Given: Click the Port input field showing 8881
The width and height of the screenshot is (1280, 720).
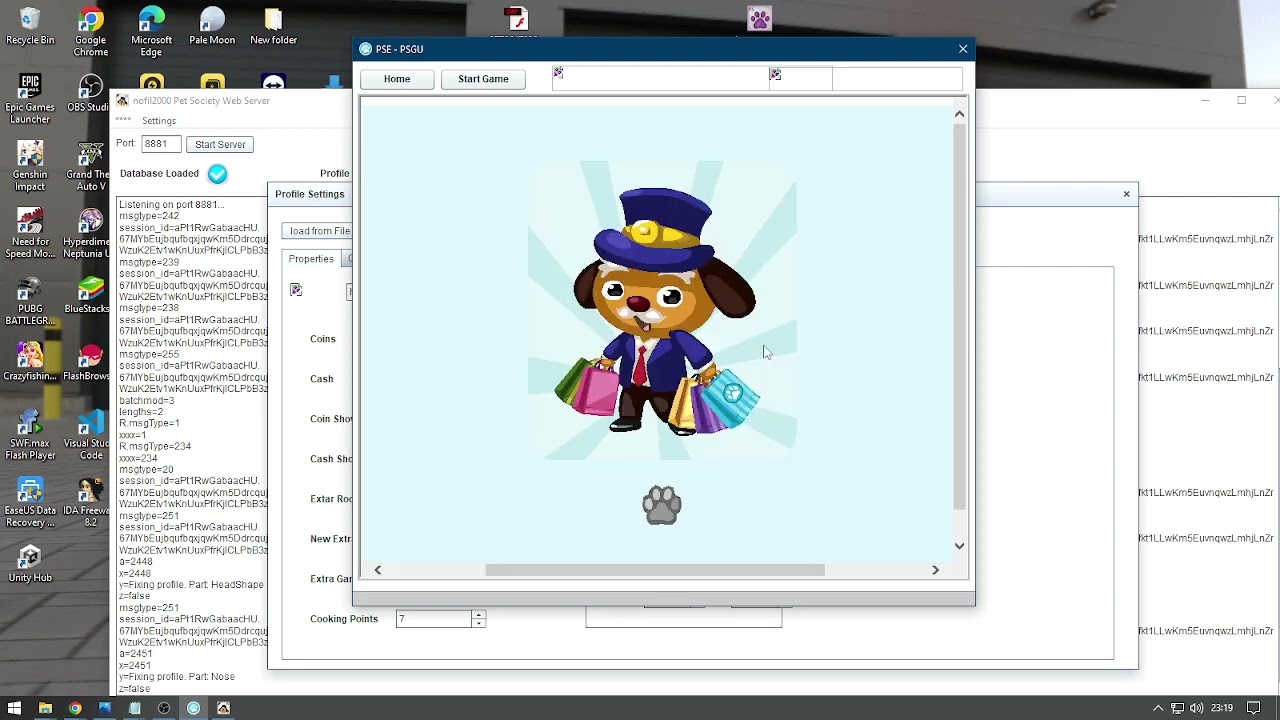Looking at the screenshot, I should pyautogui.click(x=161, y=144).
